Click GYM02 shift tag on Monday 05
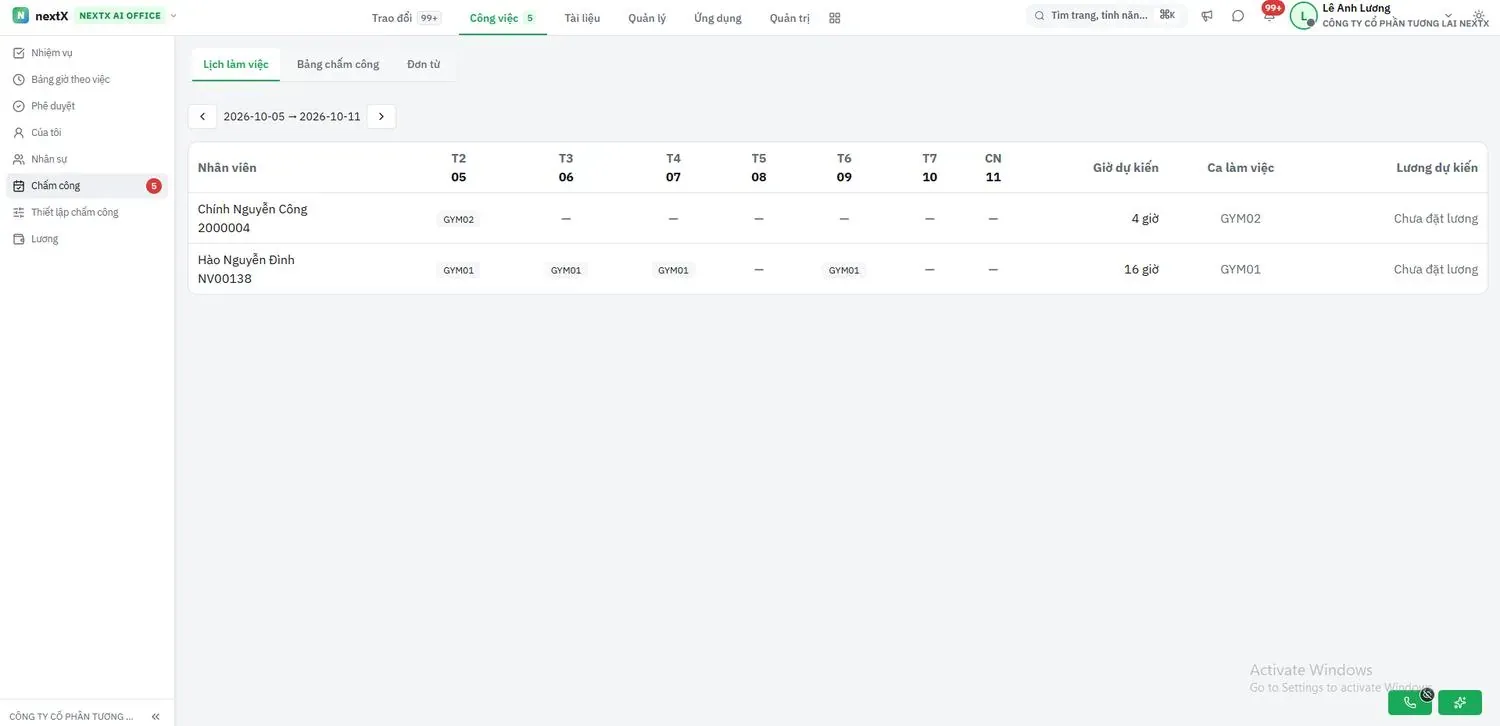The width and height of the screenshot is (1500, 726). click(x=459, y=219)
